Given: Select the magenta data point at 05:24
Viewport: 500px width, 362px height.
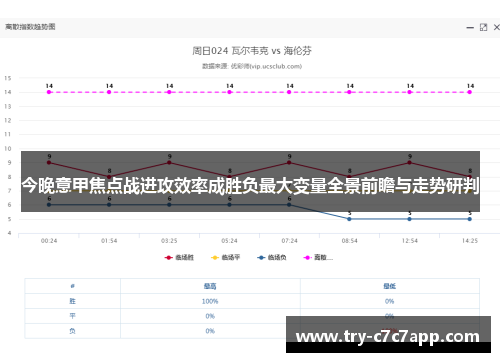Looking at the screenshot, I should (229, 92).
